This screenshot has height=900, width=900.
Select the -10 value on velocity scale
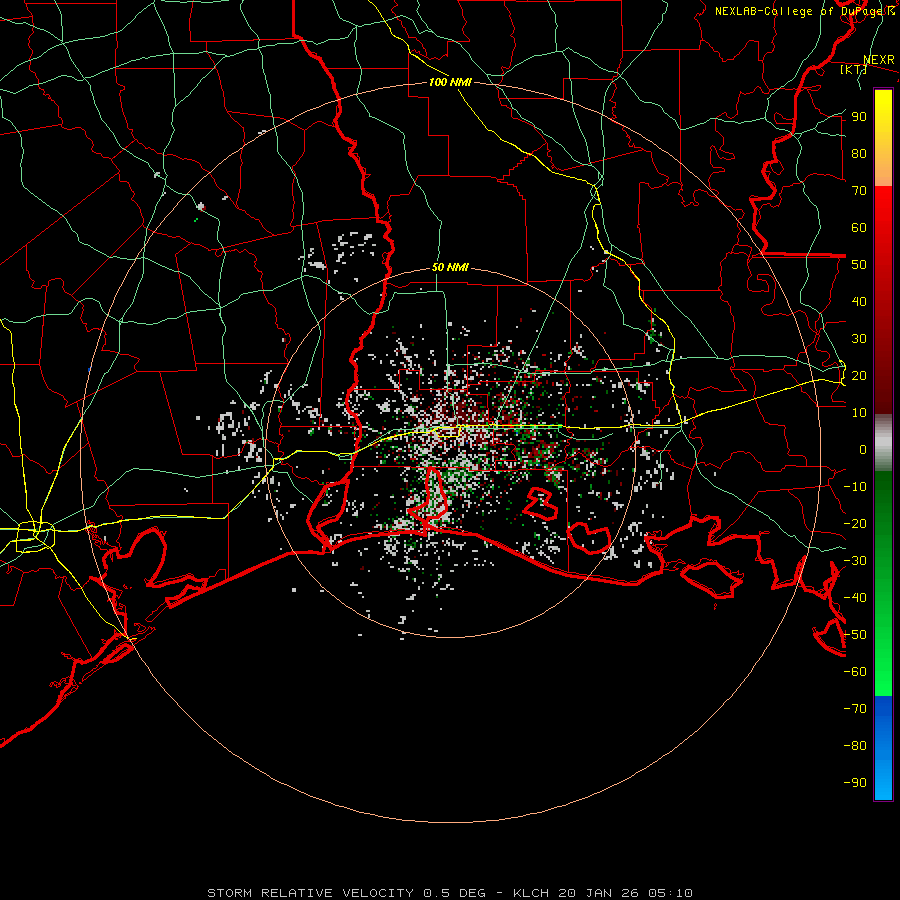tap(855, 487)
